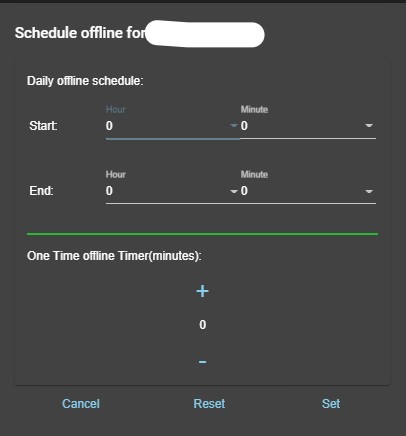Select the Start Hour value field

[173, 126]
